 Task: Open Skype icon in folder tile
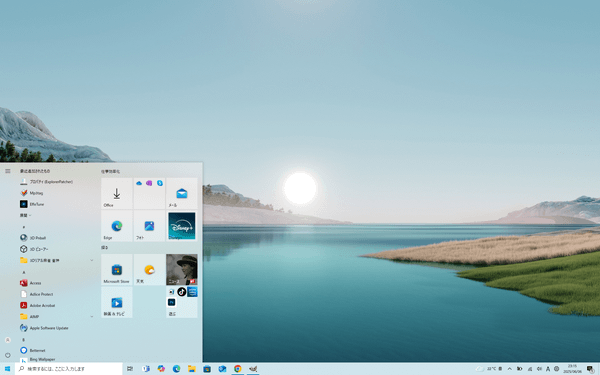pos(160,183)
